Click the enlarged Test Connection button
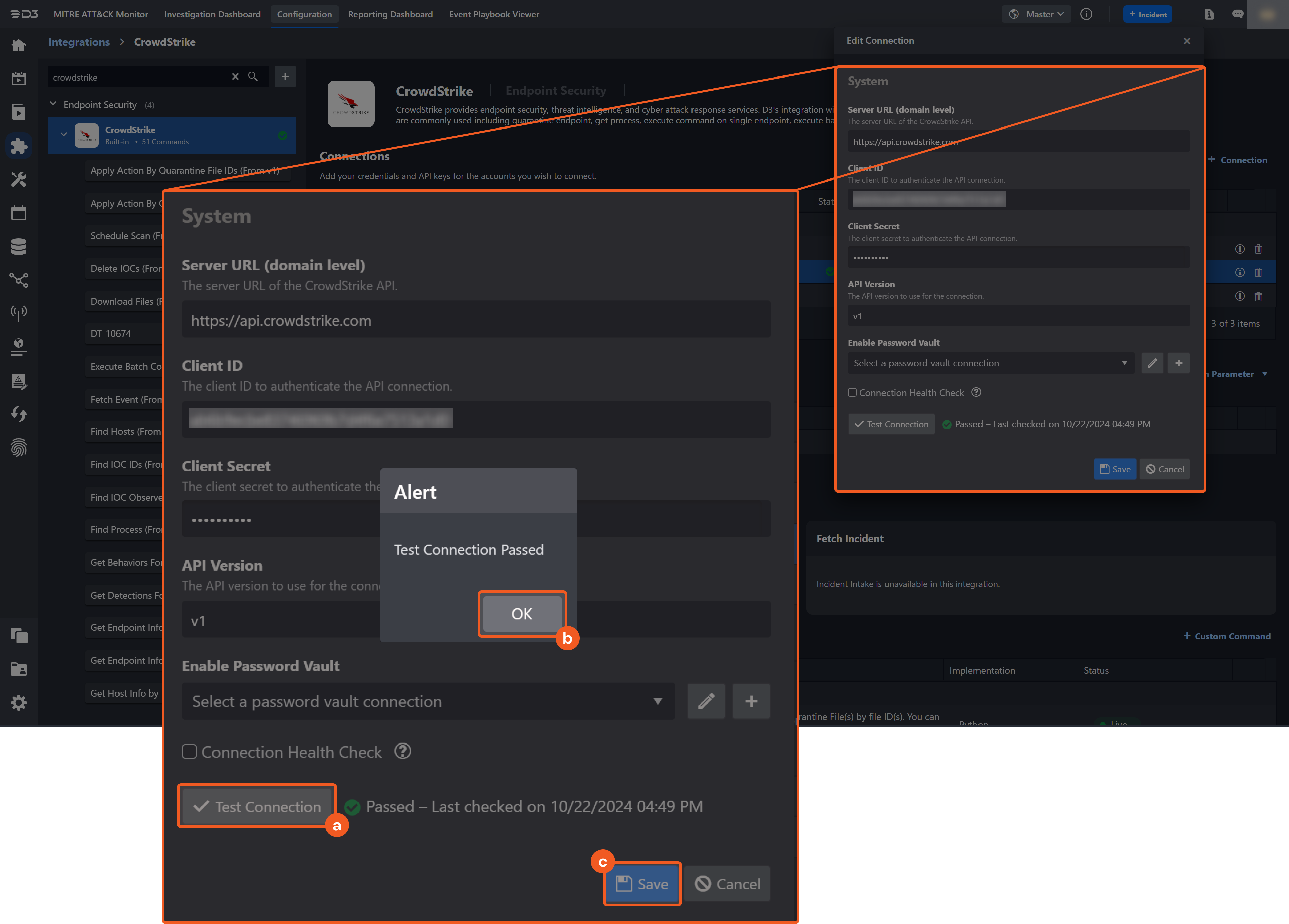The width and height of the screenshot is (1289, 924). point(257,807)
